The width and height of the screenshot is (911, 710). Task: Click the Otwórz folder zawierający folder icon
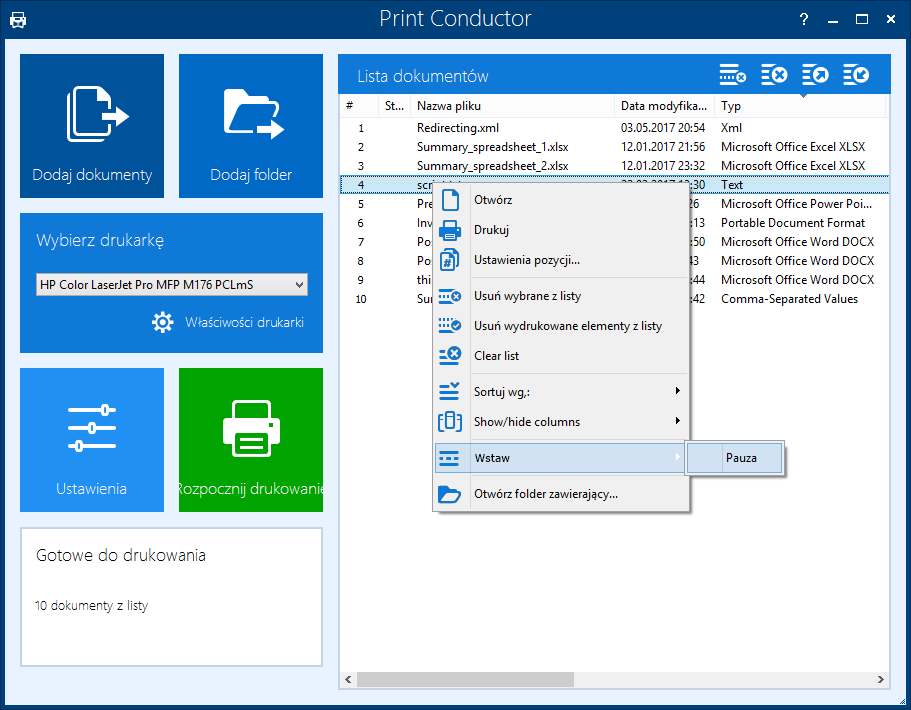pyautogui.click(x=450, y=494)
